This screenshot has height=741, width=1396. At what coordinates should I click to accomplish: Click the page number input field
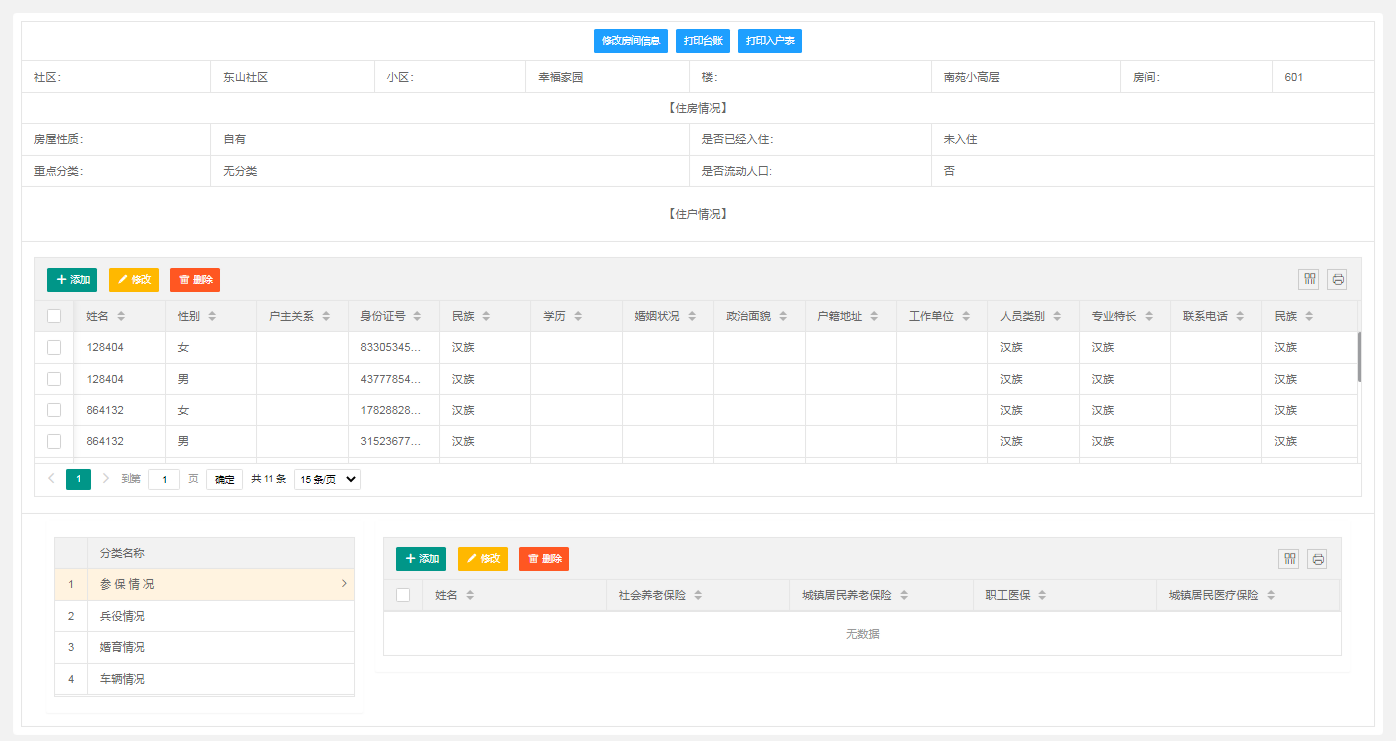click(x=164, y=479)
